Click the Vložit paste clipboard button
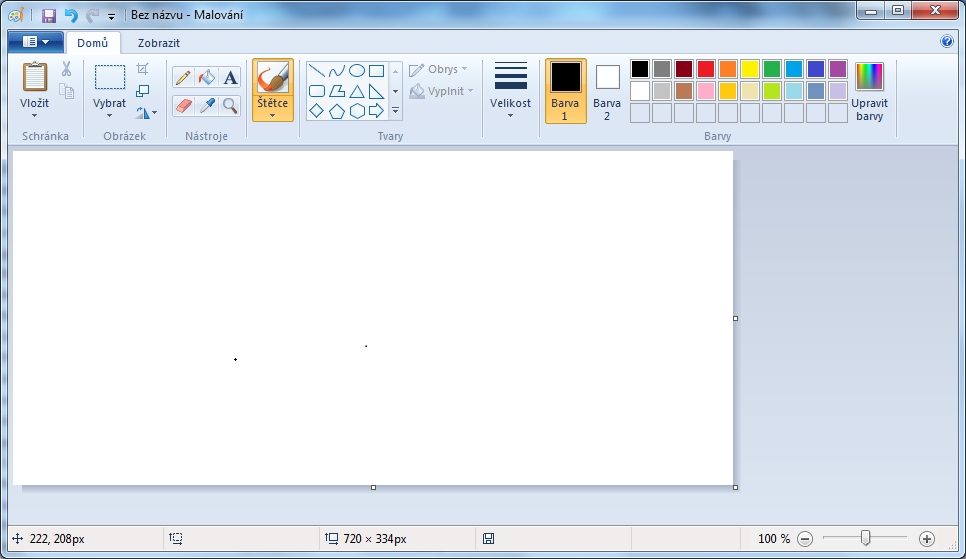This screenshot has width=966, height=559. (x=35, y=78)
